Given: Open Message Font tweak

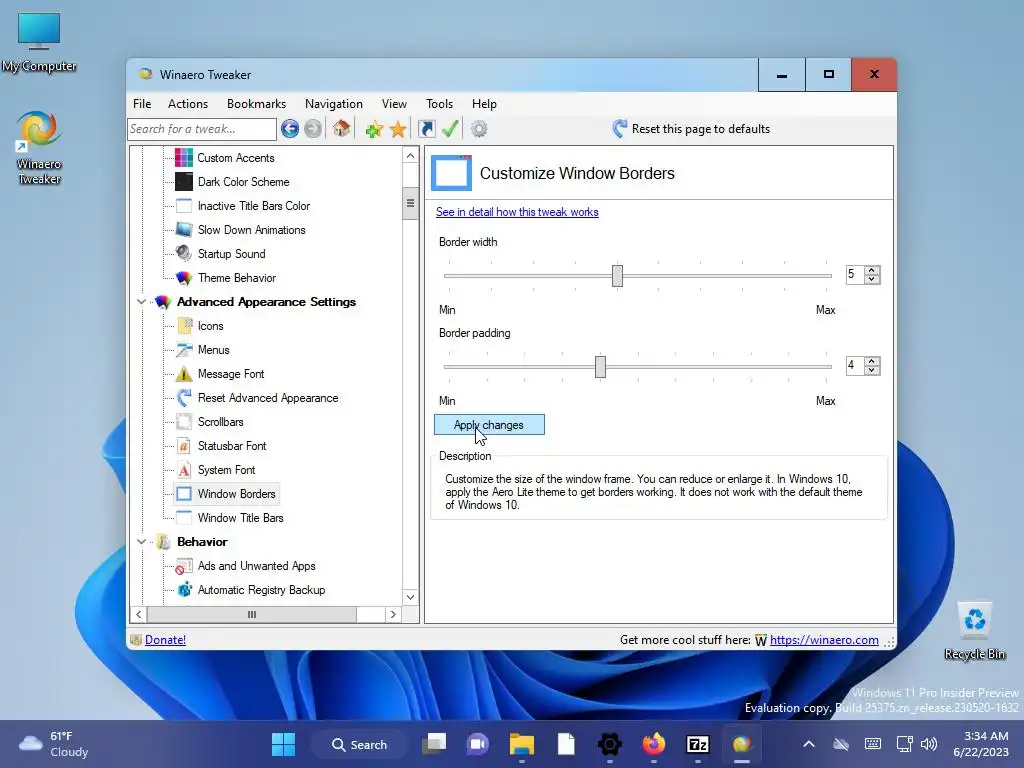Looking at the screenshot, I should [231, 374].
